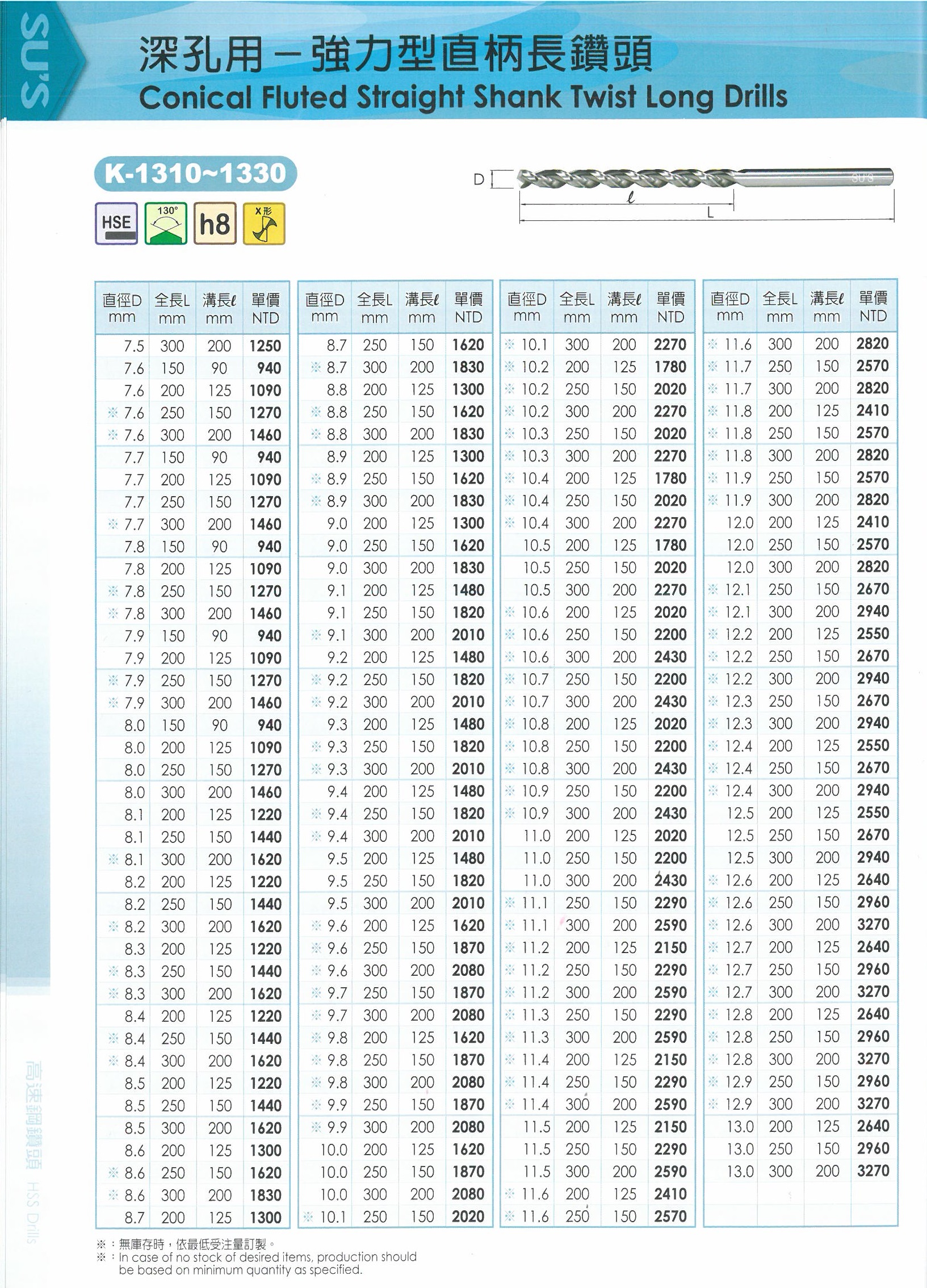927x1288 pixels.
Task: Click the L overall length label on diagram
Action: [x=710, y=214]
